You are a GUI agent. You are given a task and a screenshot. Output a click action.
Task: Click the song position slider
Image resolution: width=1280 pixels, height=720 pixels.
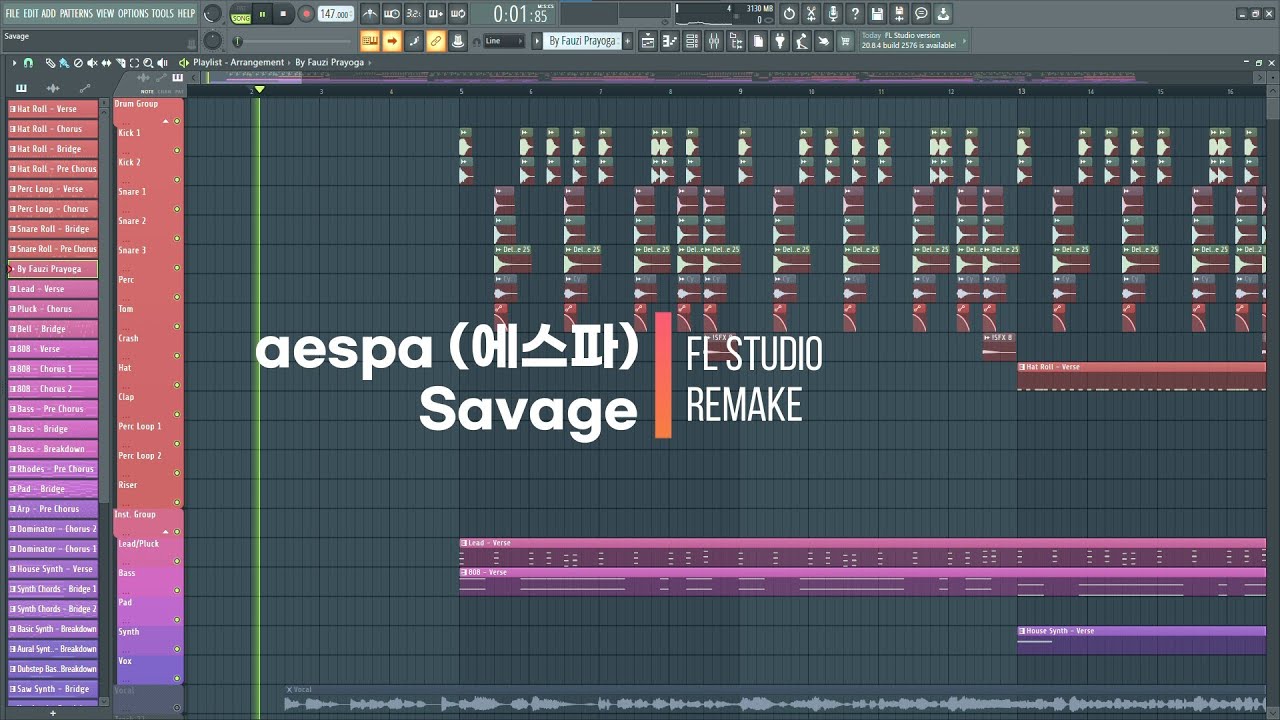[x=293, y=41]
